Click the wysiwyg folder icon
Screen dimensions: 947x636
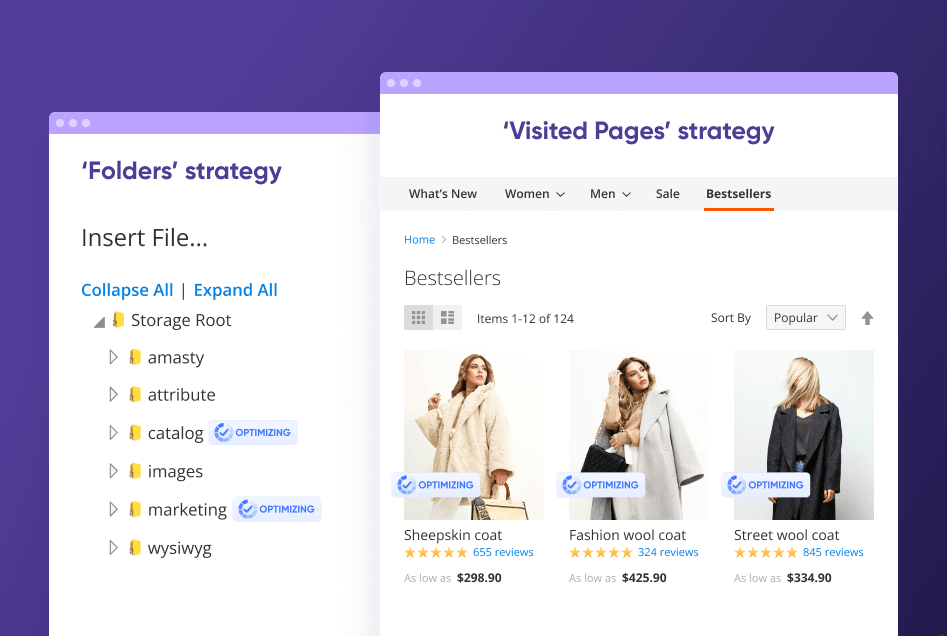click(x=137, y=547)
